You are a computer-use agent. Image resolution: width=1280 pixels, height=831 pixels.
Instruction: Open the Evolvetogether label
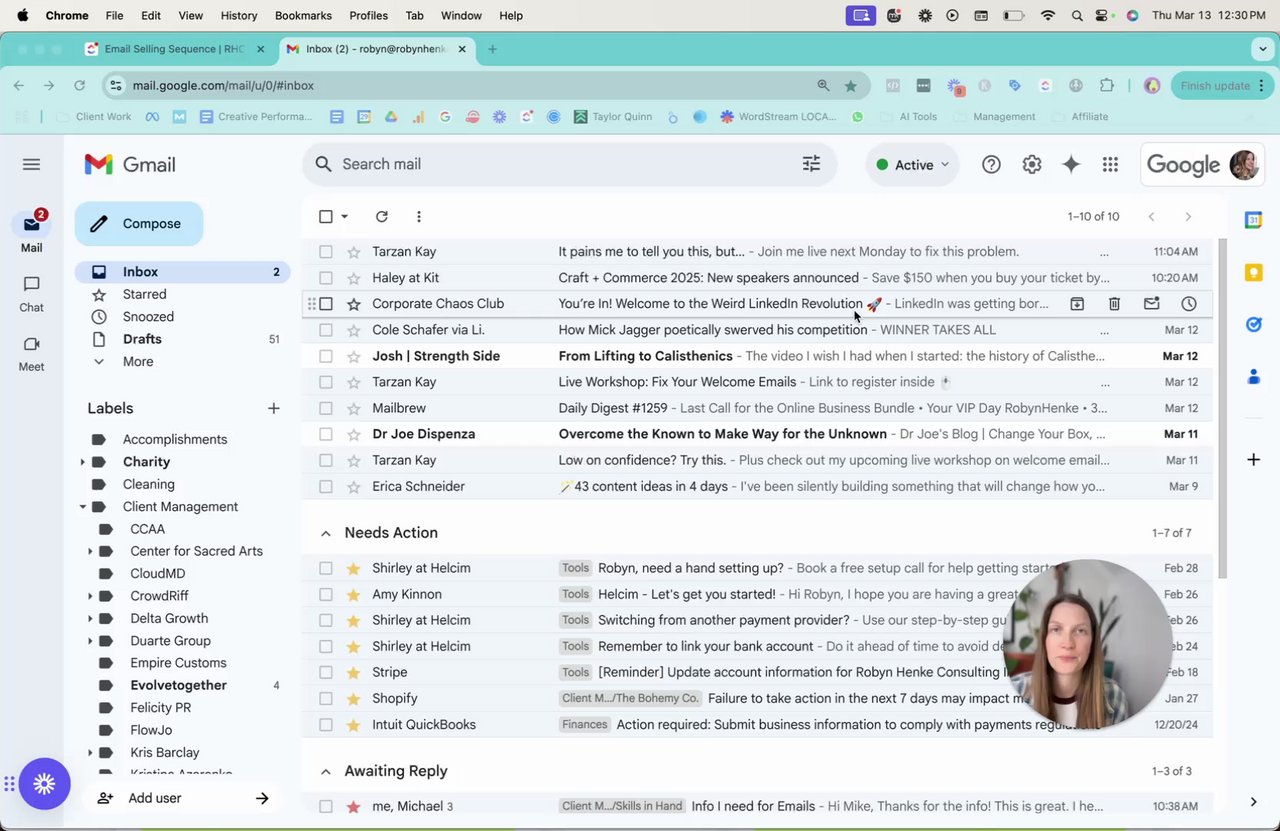pyautogui.click(x=178, y=685)
